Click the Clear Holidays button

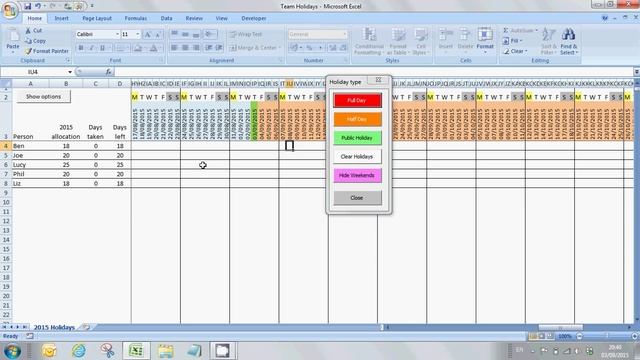357,157
